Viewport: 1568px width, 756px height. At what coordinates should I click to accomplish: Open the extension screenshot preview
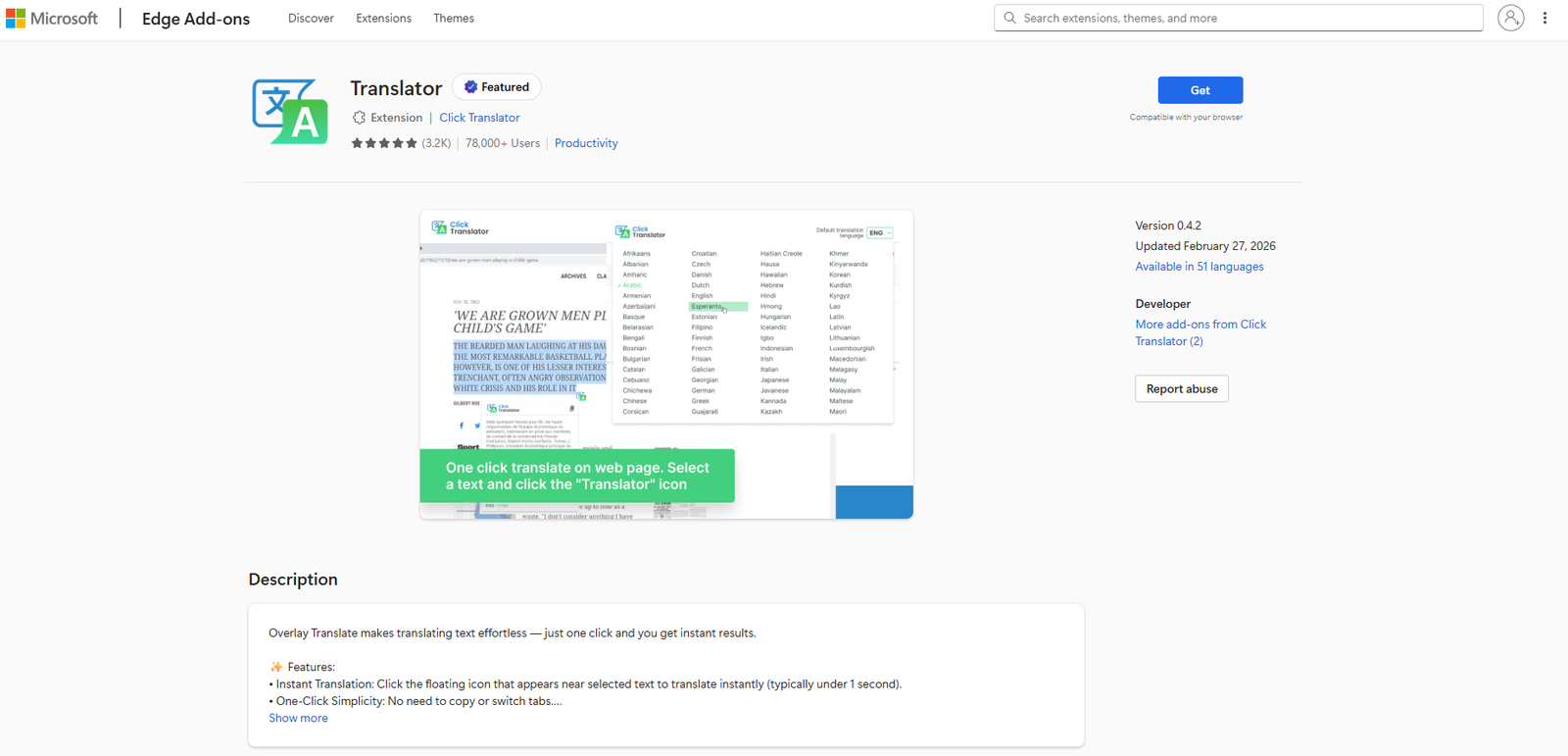[666, 365]
